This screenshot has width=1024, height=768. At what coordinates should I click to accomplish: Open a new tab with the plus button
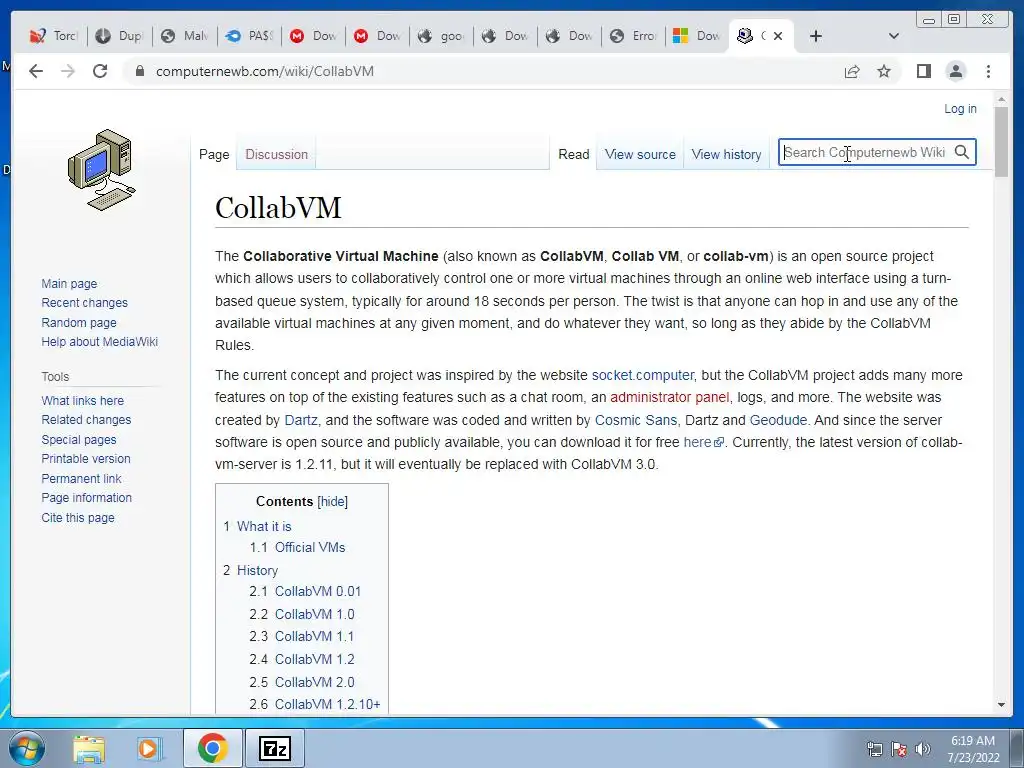pyautogui.click(x=815, y=36)
